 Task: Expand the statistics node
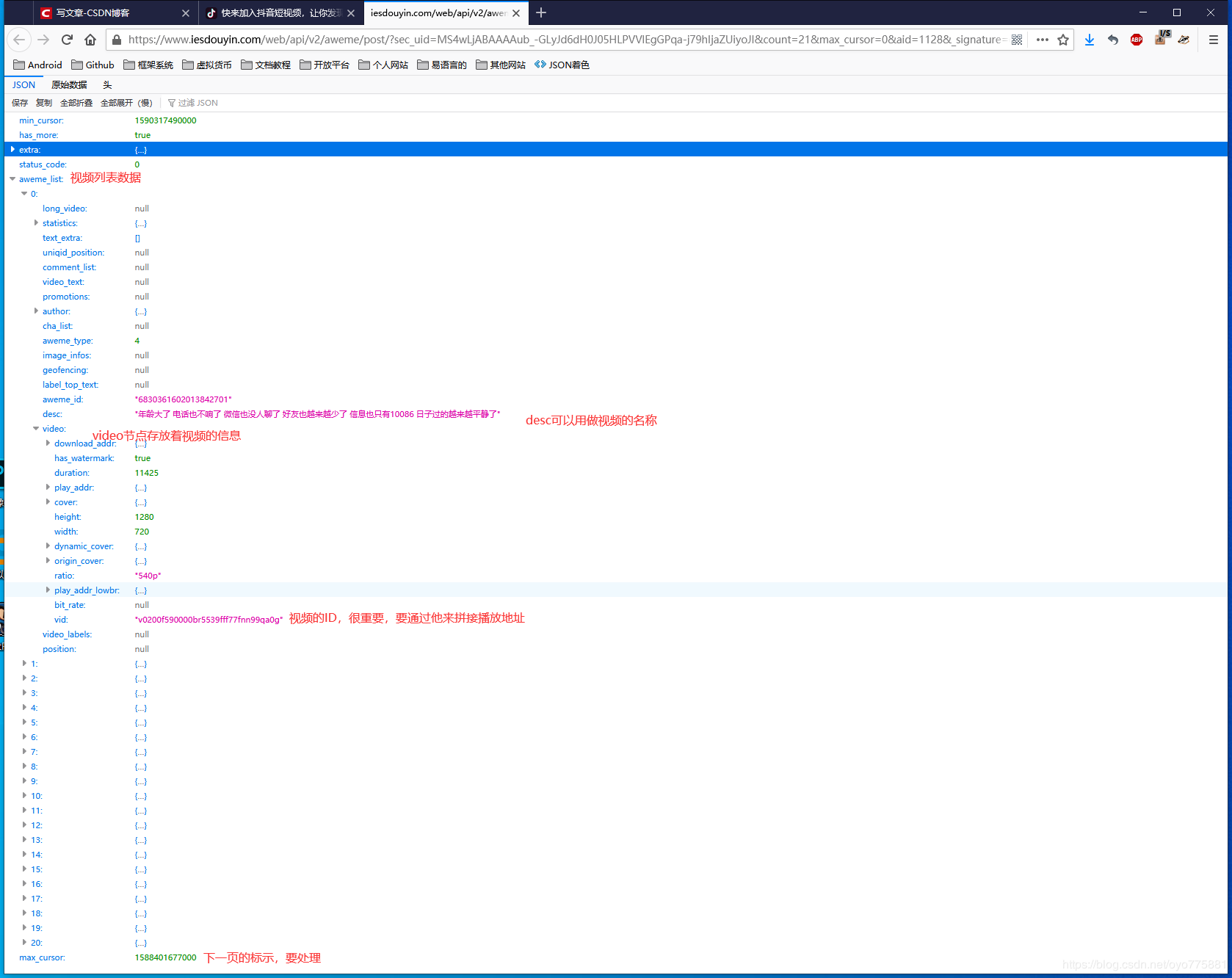(36, 223)
